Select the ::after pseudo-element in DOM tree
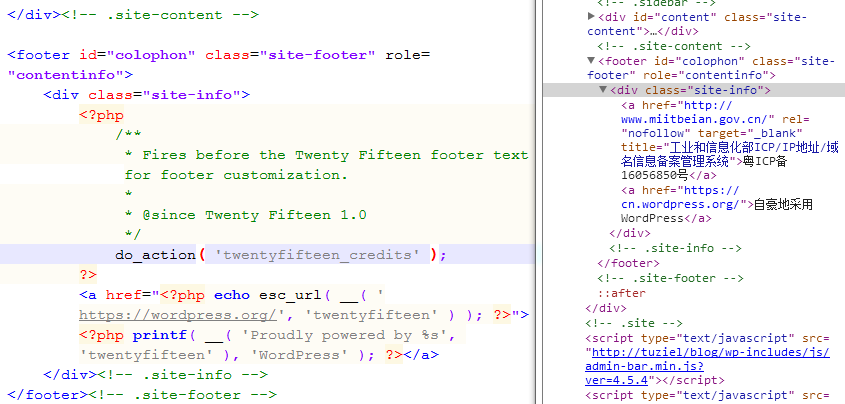Image resolution: width=845 pixels, height=404 pixels. point(621,294)
